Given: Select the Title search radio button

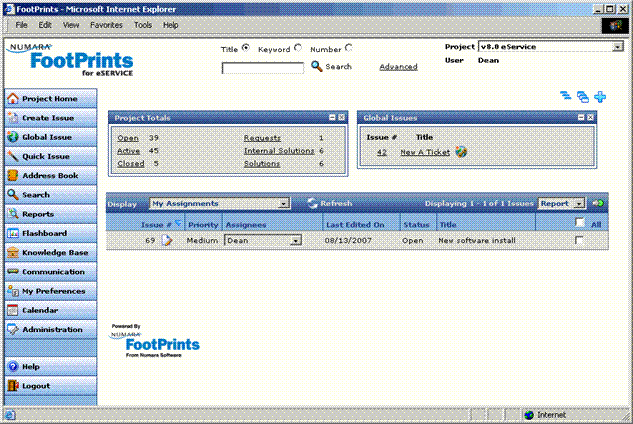Looking at the screenshot, I should point(246,48).
